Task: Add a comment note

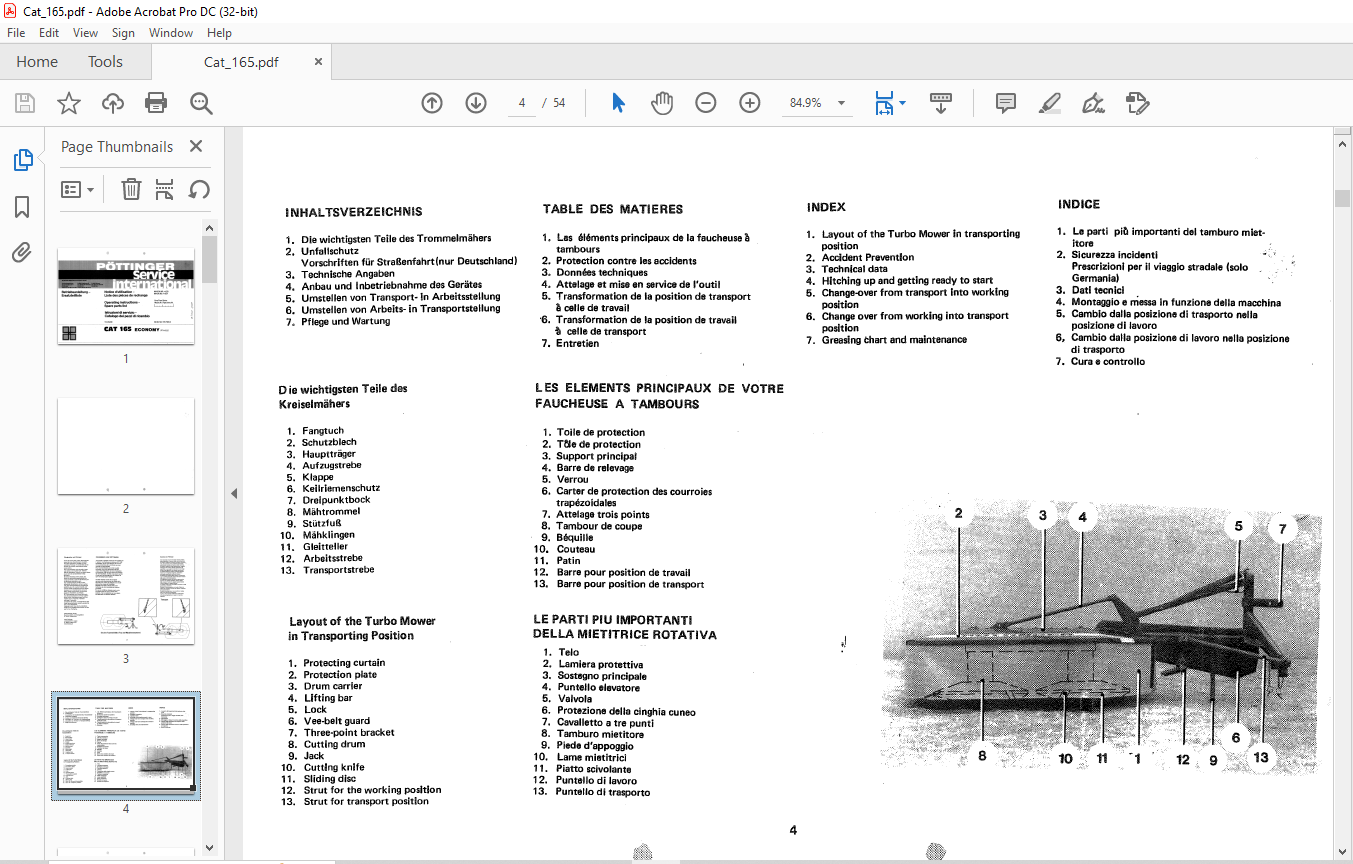Action: tap(1006, 103)
